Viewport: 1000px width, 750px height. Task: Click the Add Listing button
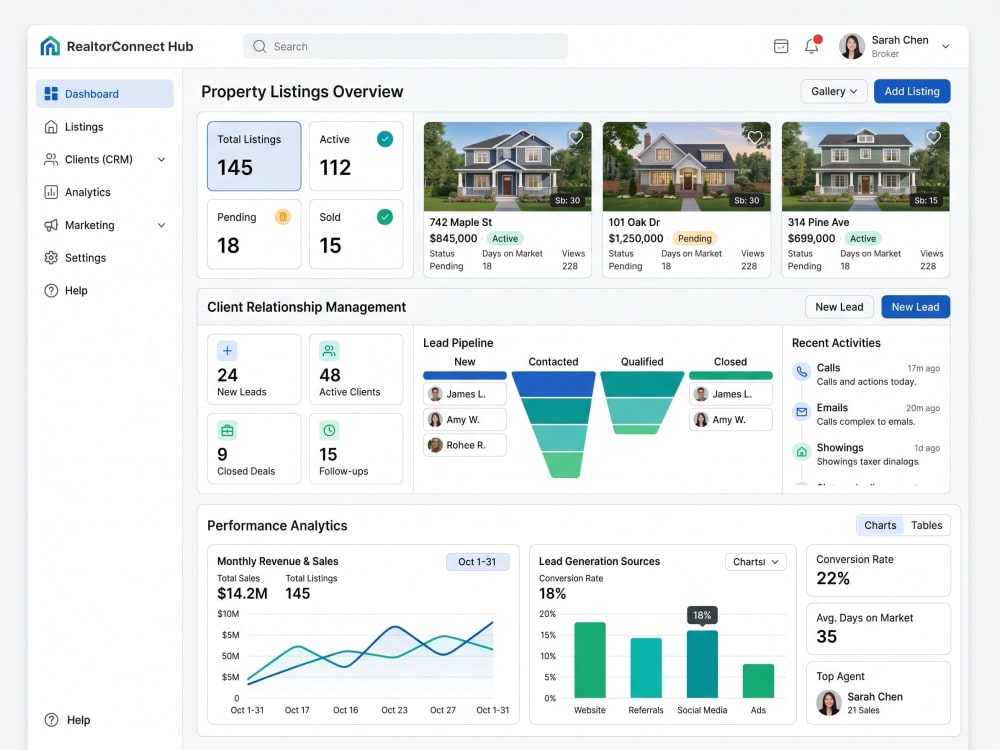pyautogui.click(x=912, y=91)
